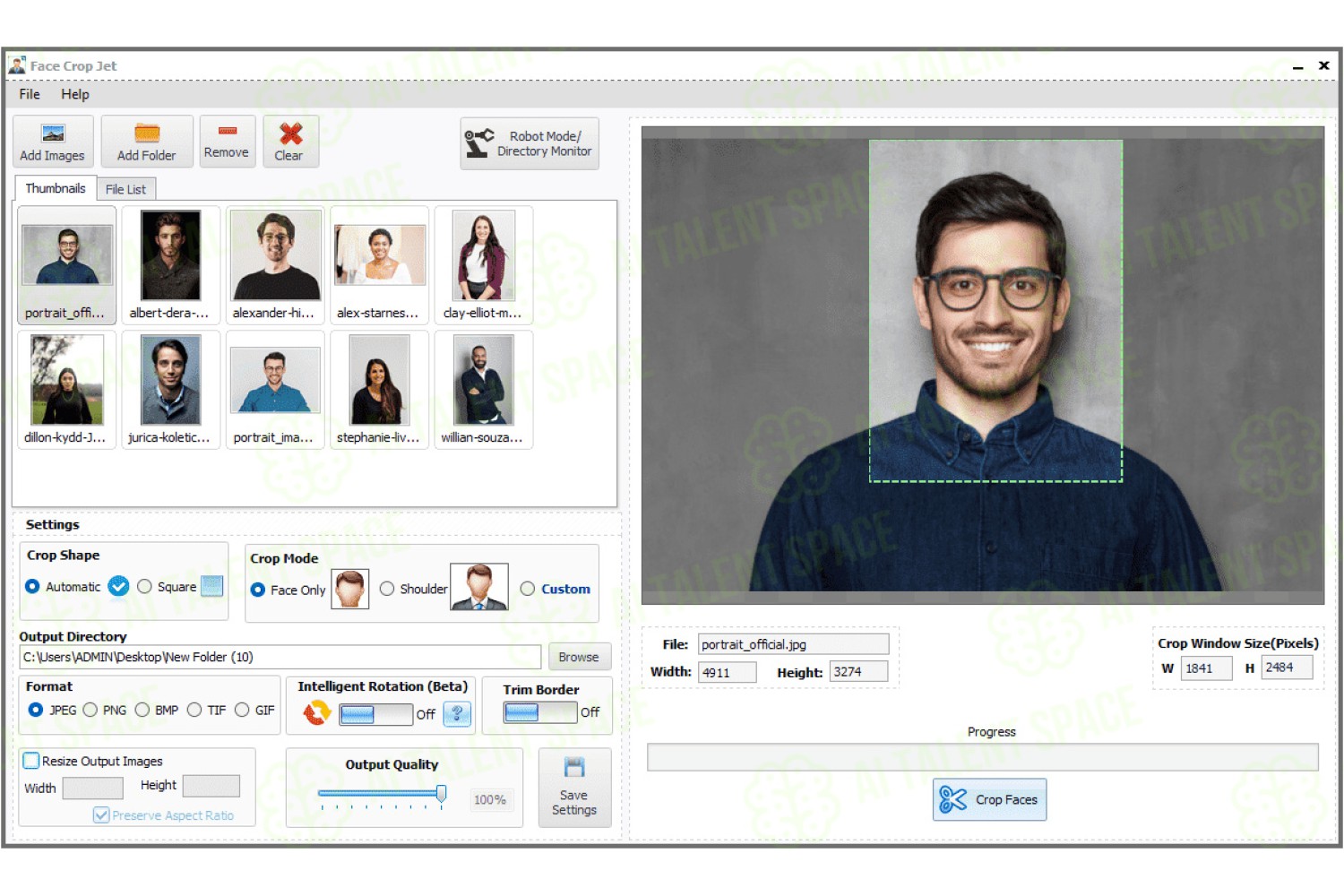Click the Add Folder toolbar button
1344x896 pixels.
coord(147,142)
